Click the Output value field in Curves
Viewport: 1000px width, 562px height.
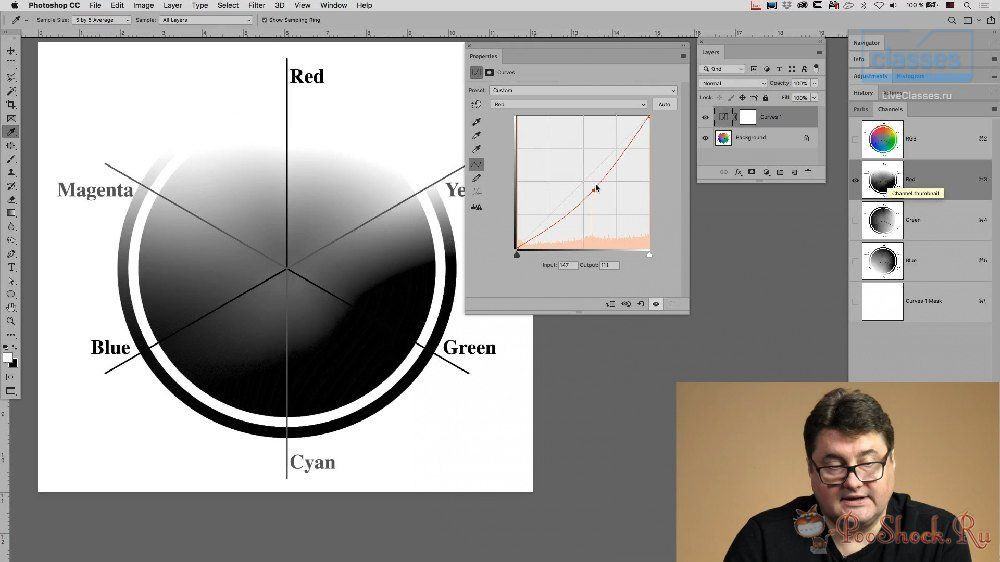609,265
